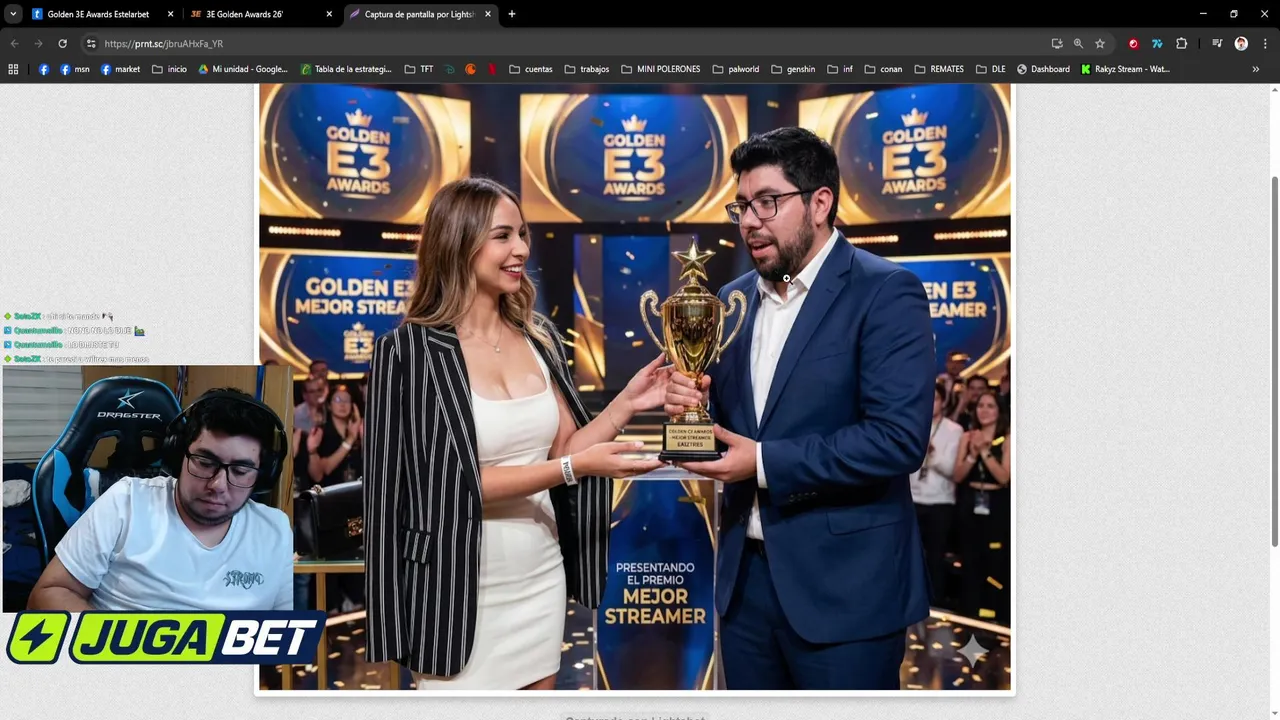This screenshot has width=1280, height=720.
Task: Open the Rakyz Stream Kick bookmark
Action: (x=1125, y=69)
